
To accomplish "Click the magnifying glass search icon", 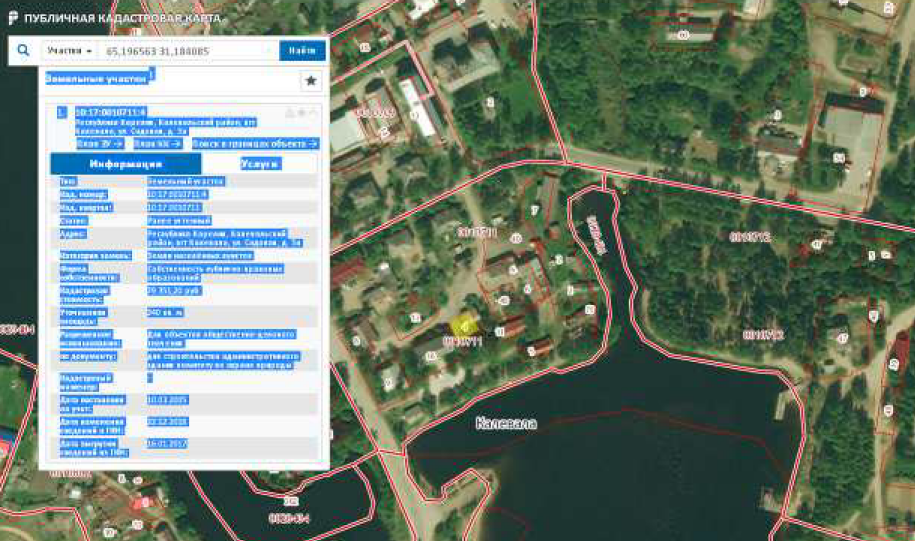I will pyautogui.click(x=22, y=51).
